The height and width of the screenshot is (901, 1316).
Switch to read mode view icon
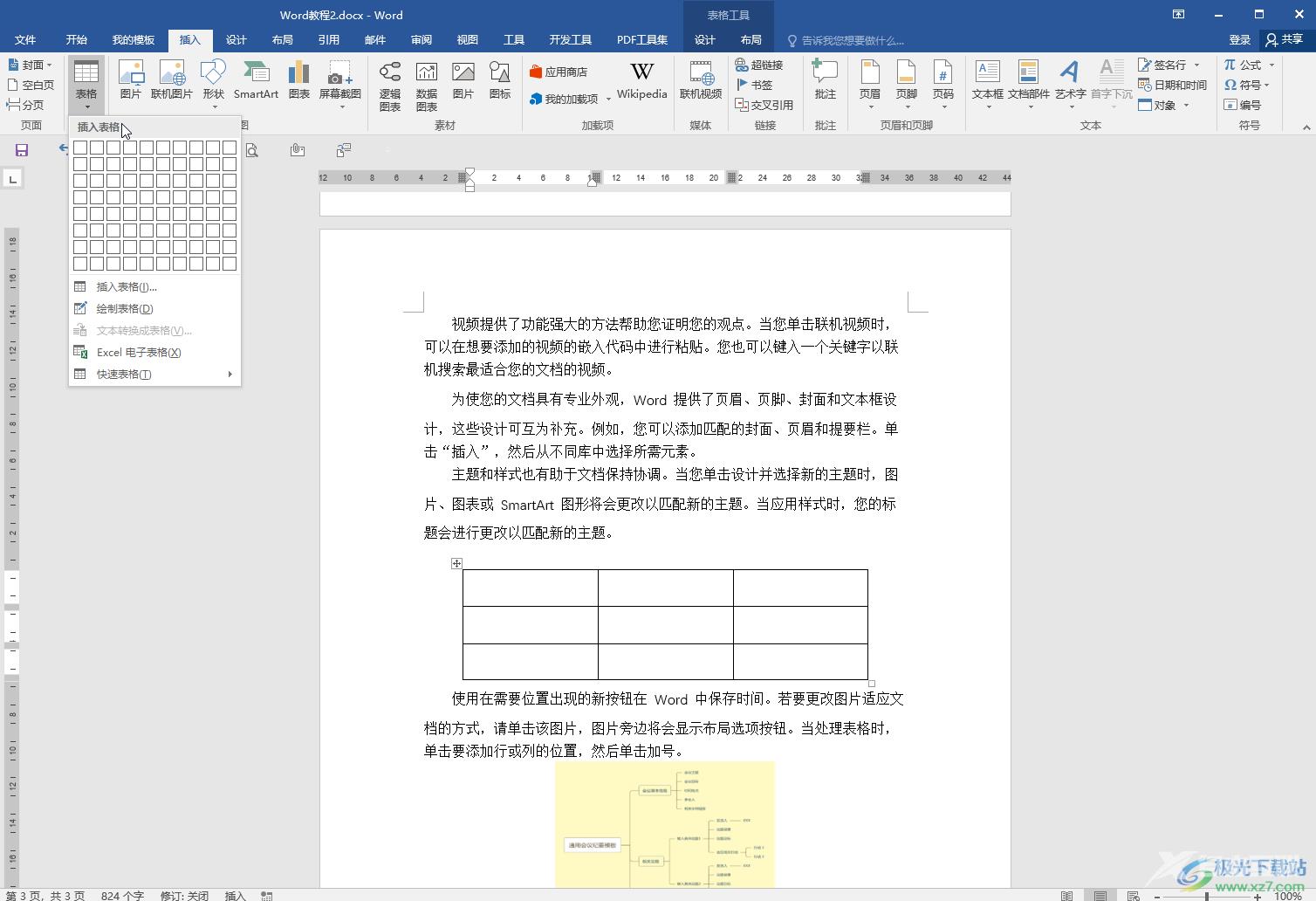pyautogui.click(x=1067, y=896)
